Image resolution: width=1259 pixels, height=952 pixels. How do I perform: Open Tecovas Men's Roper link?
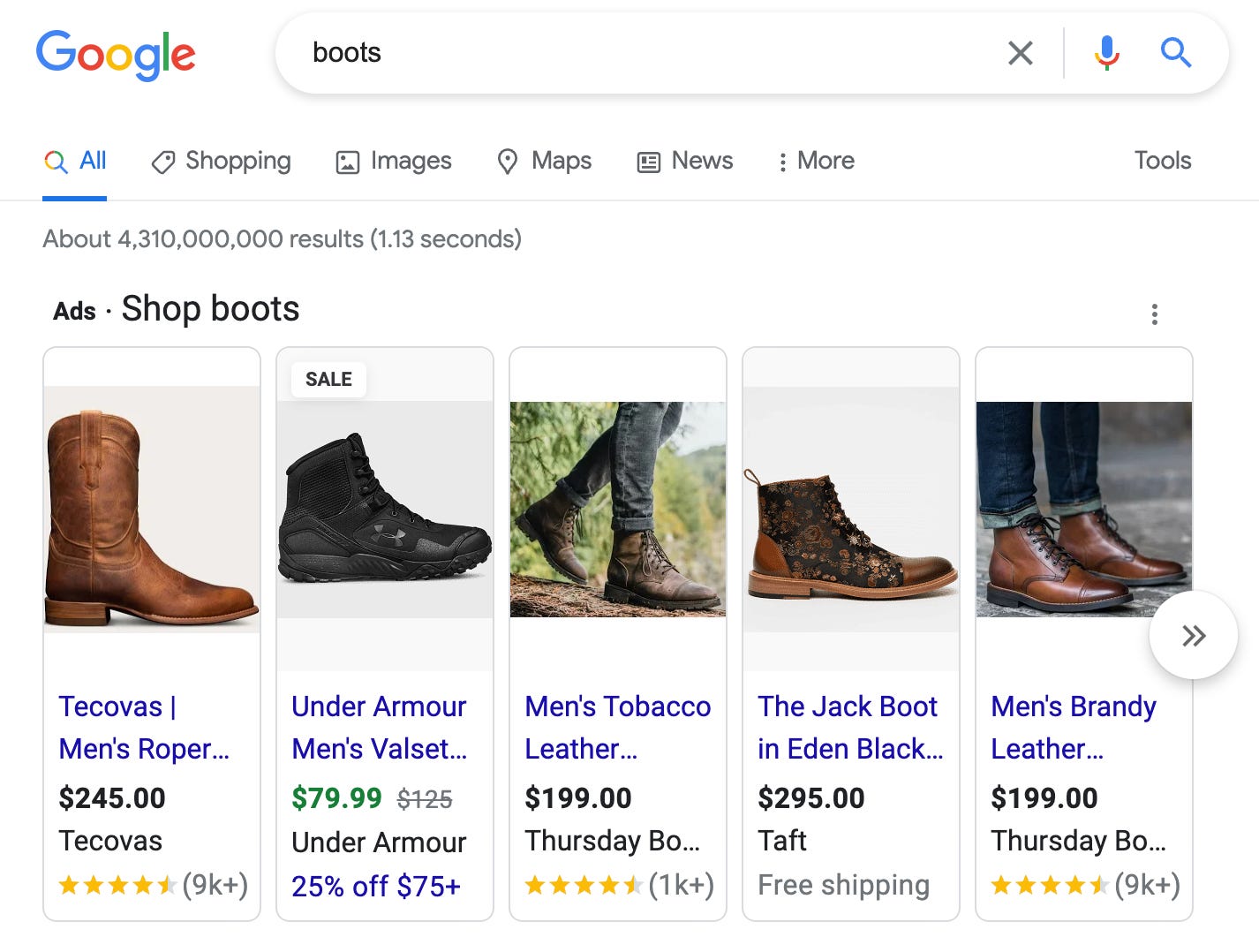pos(144,728)
